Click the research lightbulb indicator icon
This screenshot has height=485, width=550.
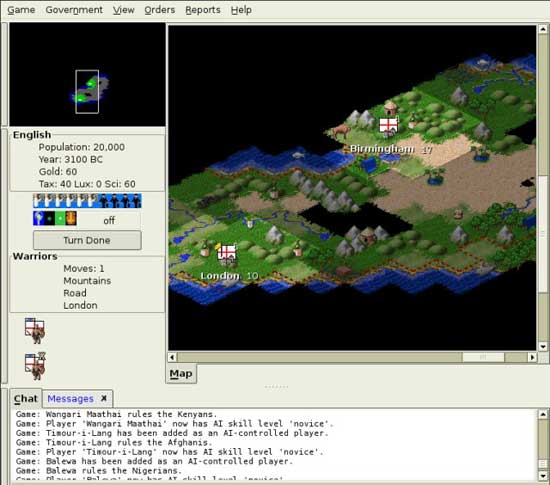(x=39, y=218)
